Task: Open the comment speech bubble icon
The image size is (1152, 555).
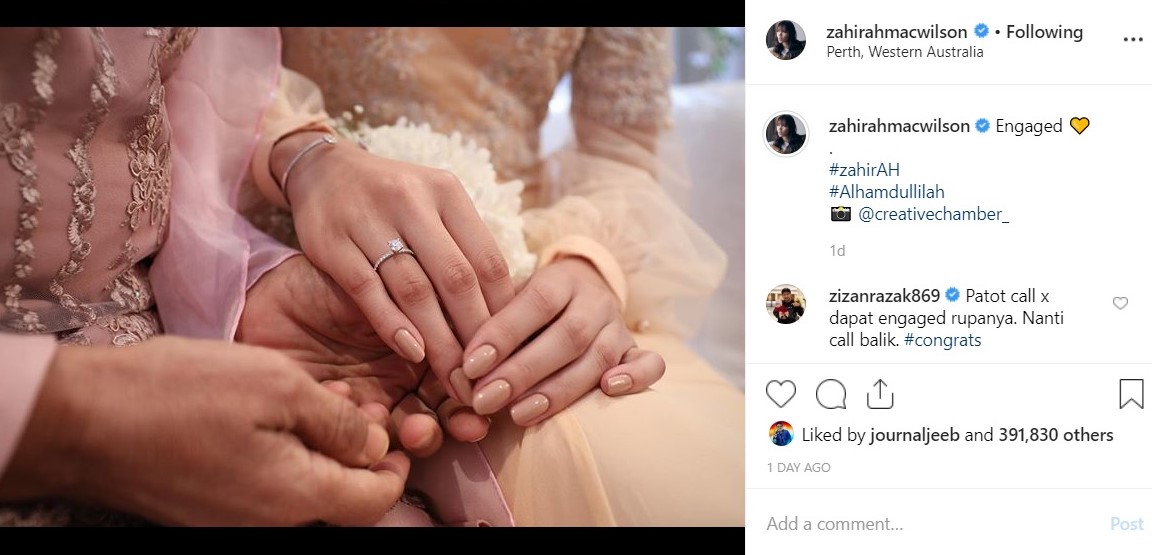Action: click(830, 394)
